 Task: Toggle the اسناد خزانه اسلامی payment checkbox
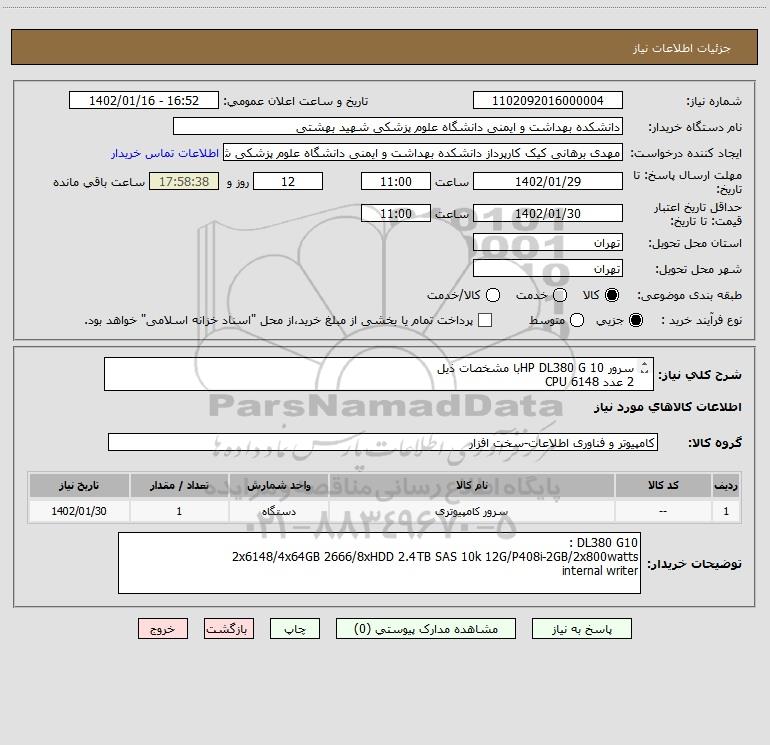(485, 320)
